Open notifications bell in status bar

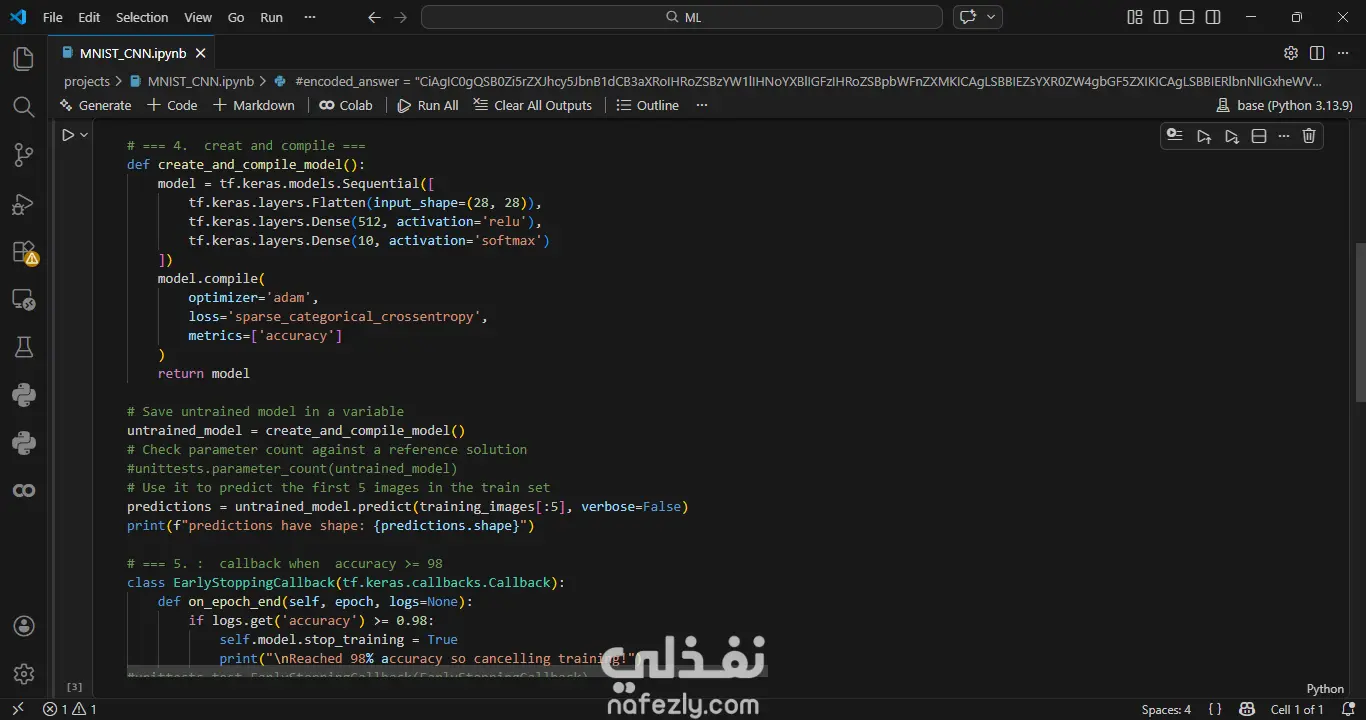pyautogui.click(x=1346, y=709)
